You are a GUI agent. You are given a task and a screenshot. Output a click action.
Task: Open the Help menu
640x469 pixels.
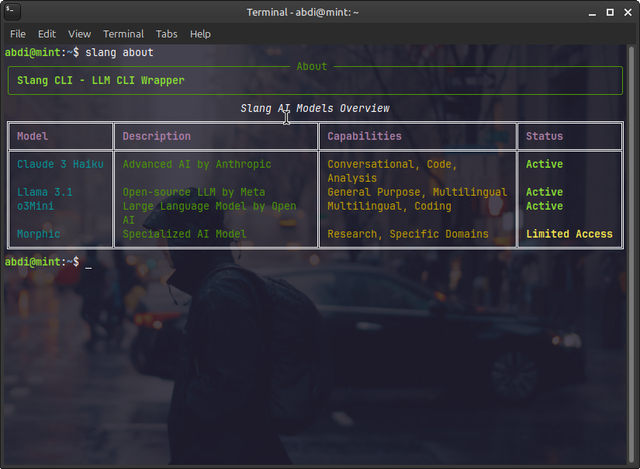click(200, 33)
